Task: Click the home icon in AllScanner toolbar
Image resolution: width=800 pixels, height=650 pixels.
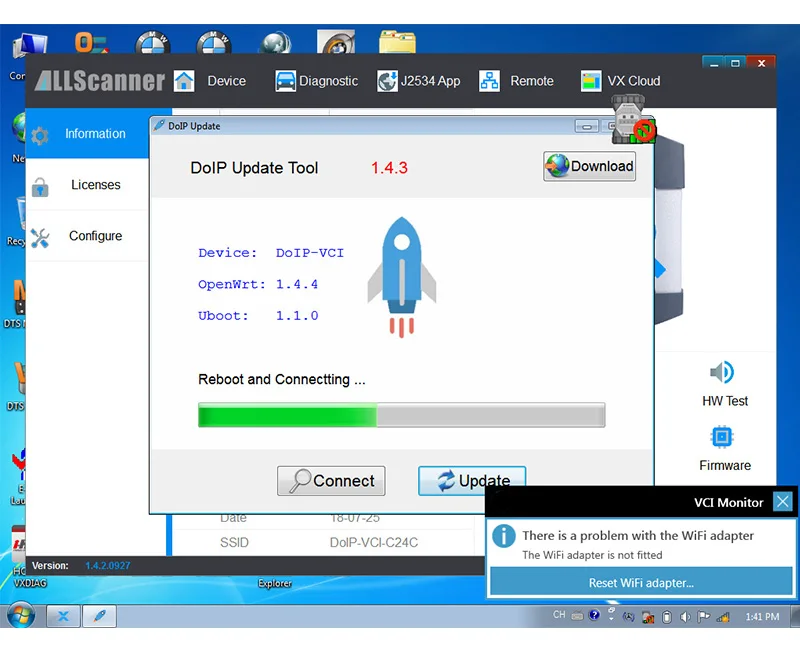Action: (x=184, y=81)
